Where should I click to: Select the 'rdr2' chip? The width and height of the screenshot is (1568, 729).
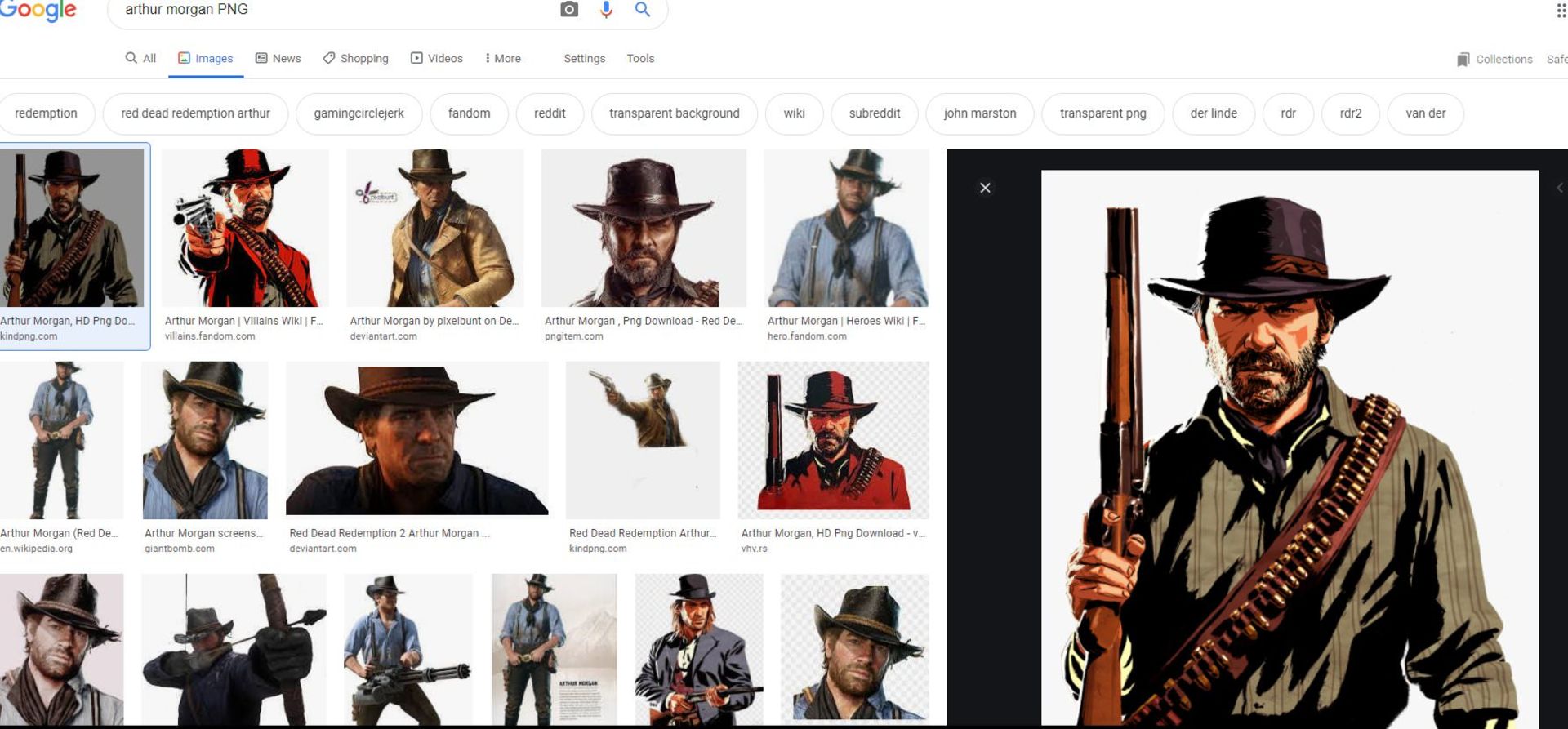point(1350,113)
